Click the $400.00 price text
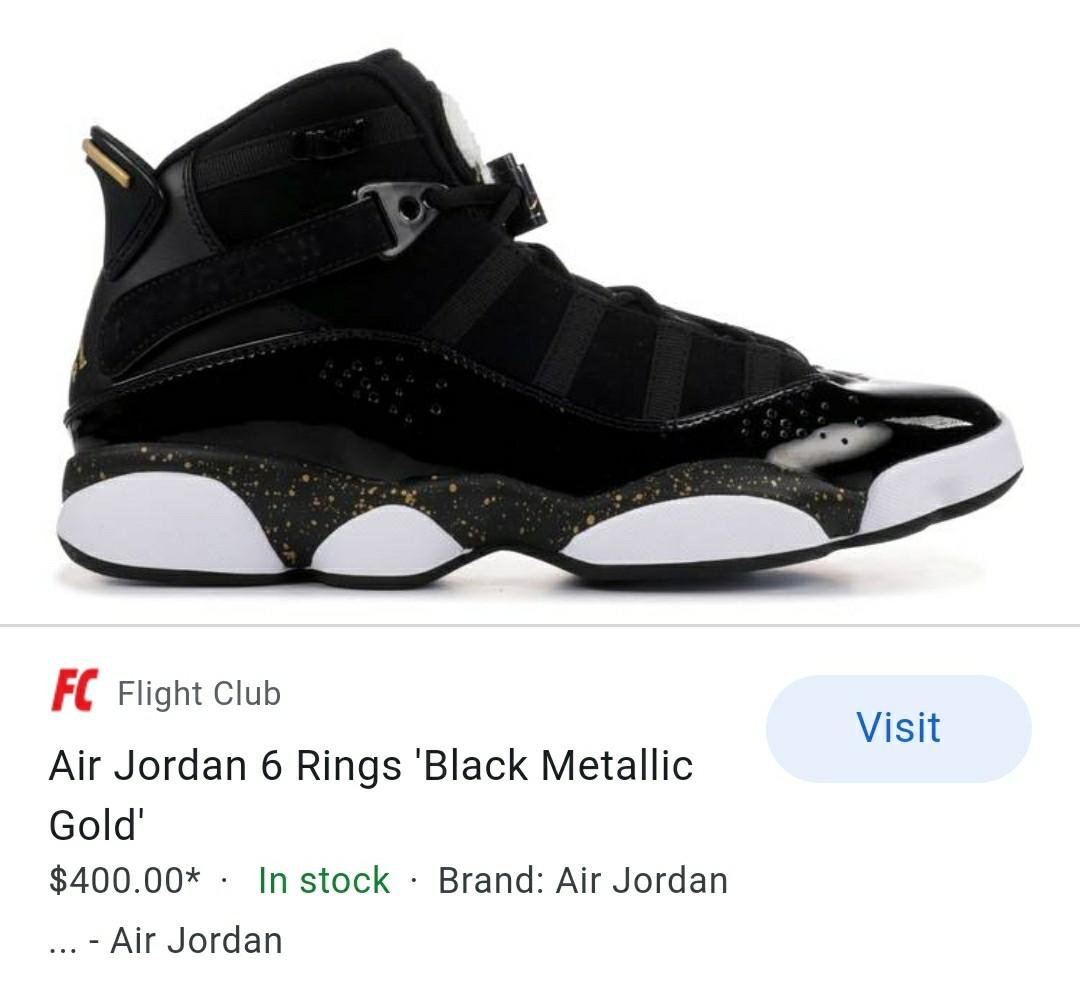Image resolution: width=1080 pixels, height=985 pixels. 116,880
